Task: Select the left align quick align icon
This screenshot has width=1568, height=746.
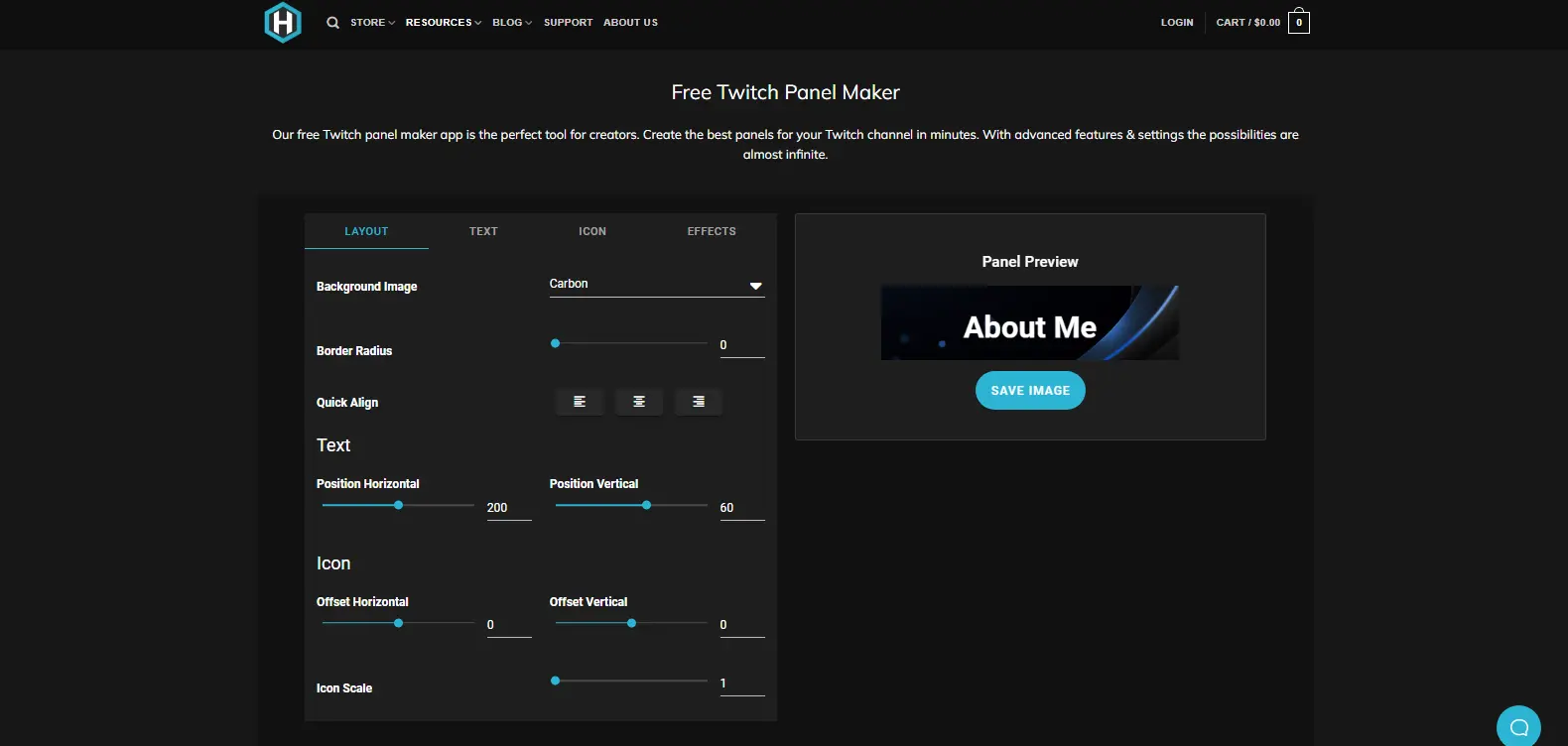Action: (x=580, y=402)
